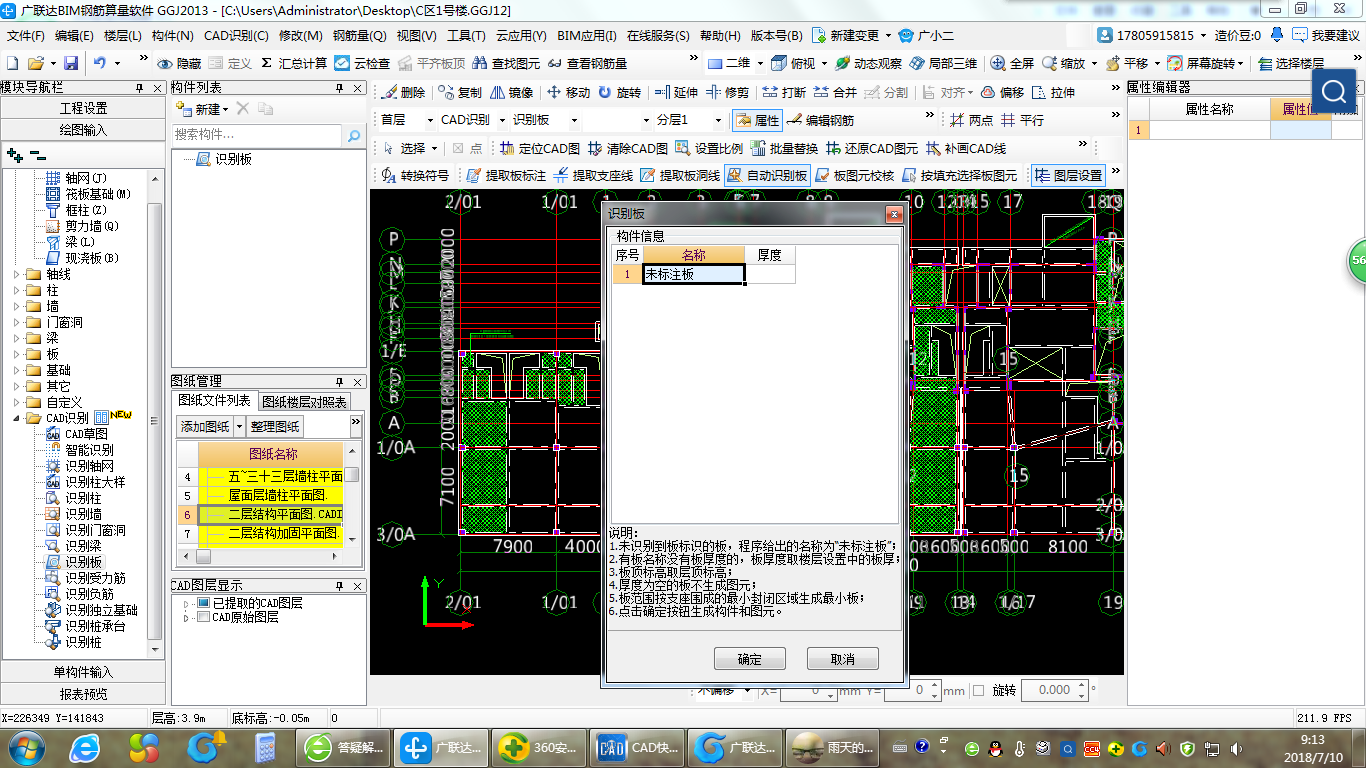The height and width of the screenshot is (768, 1366).
Task: Click 取消 button in 识别板 dialog
Action: pyautogui.click(x=843, y=659)
